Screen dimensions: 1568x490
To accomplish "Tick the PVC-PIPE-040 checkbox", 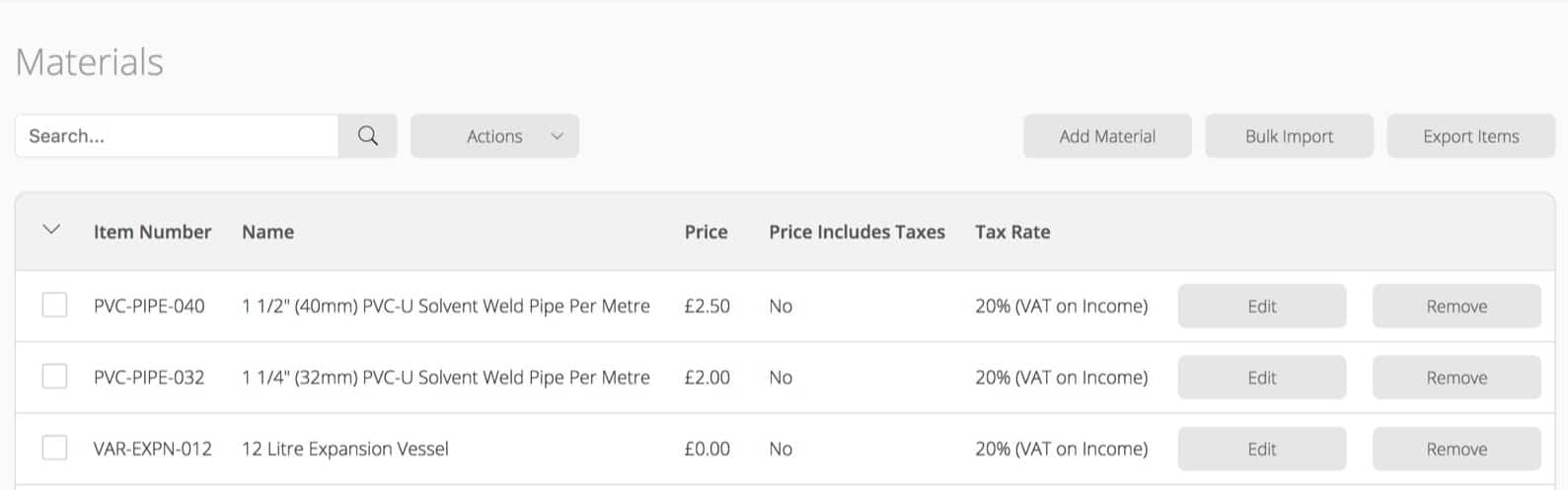I will point(55,306).
